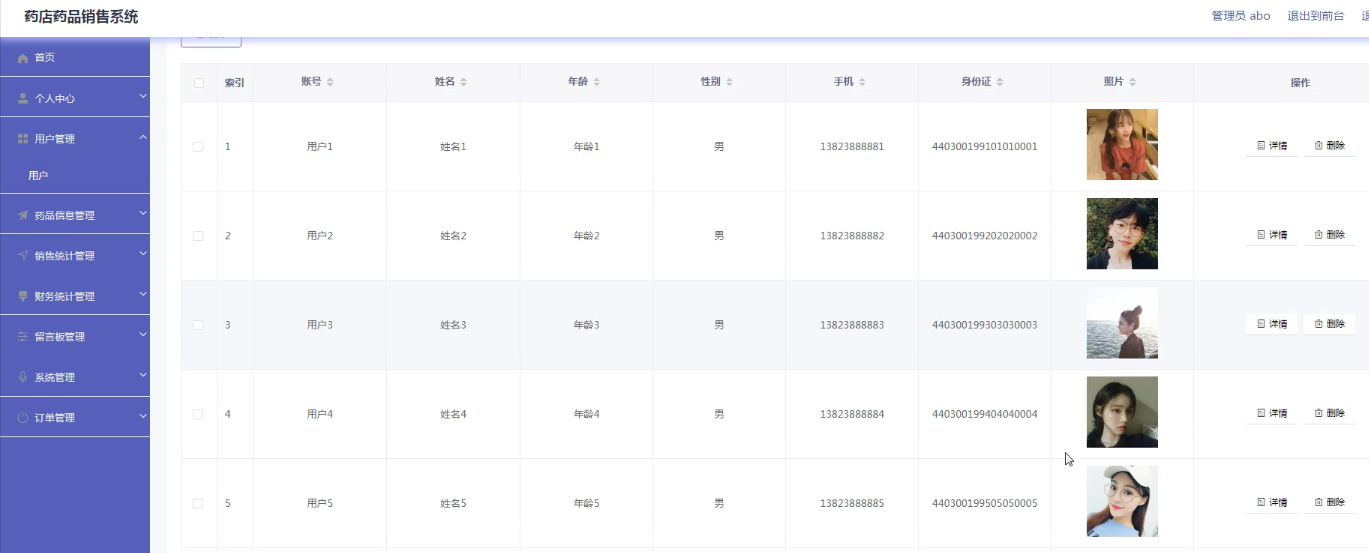Sort by 手机 column arrows
Screen dimensions: 1369x553
(x=862, y=82)
